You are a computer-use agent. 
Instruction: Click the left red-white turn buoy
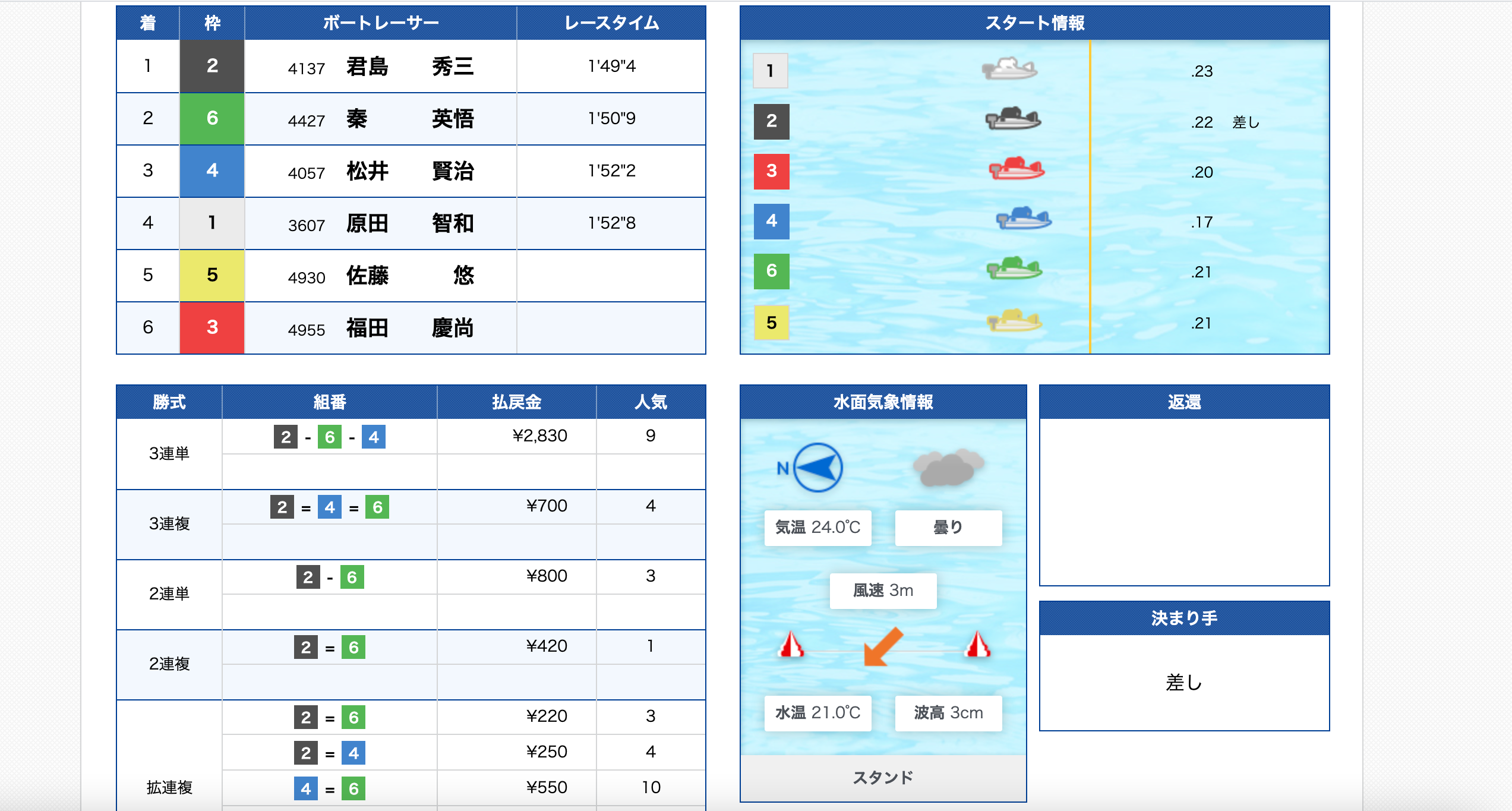click(x=791, y=645)
